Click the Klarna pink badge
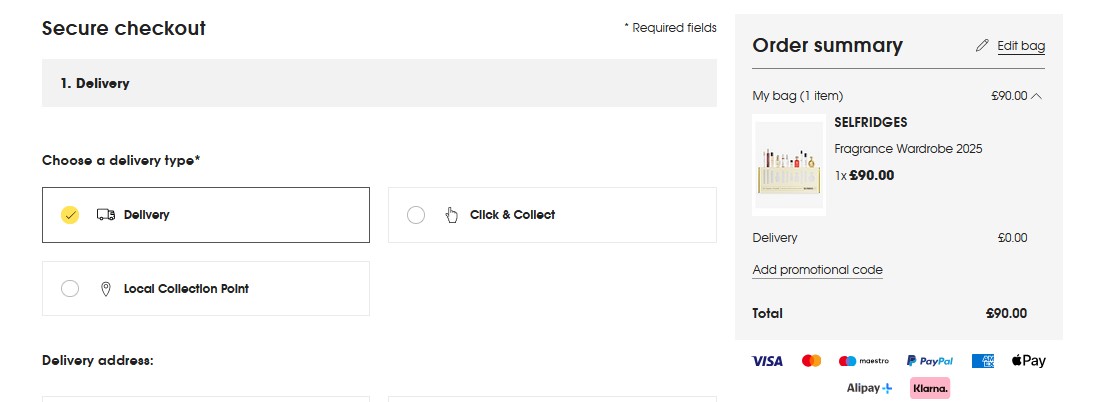Viewport: 1093px width, 402px height. [x=929, y=388]
